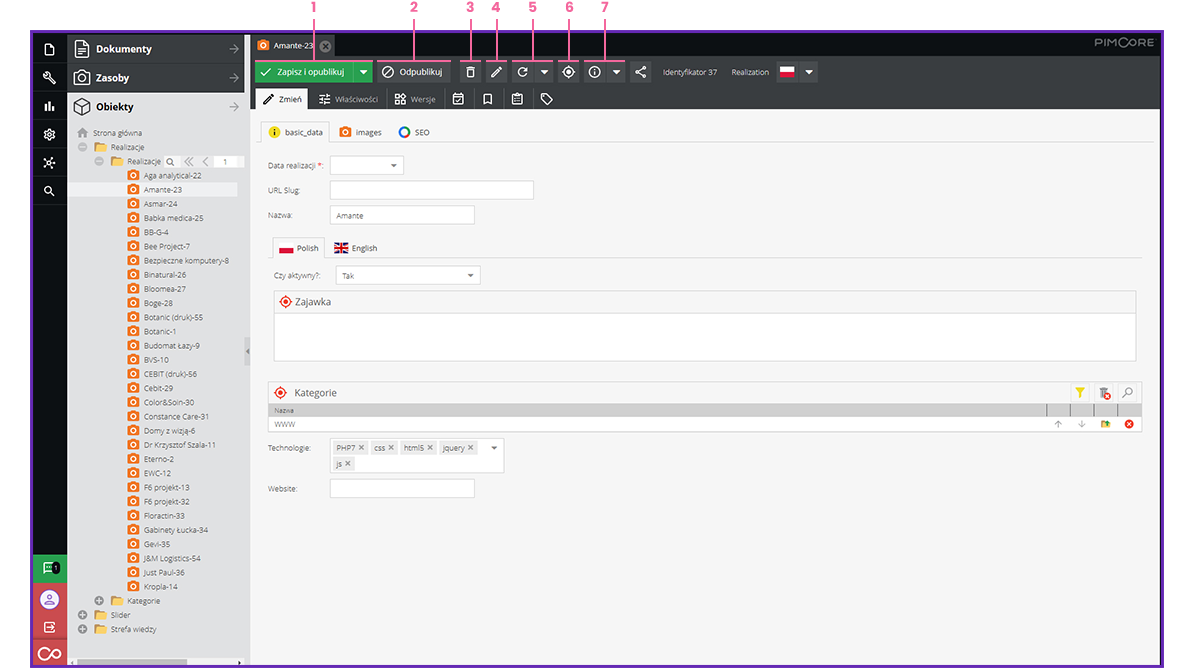
Task: Switch to the SEO tab
Action: 414,132
